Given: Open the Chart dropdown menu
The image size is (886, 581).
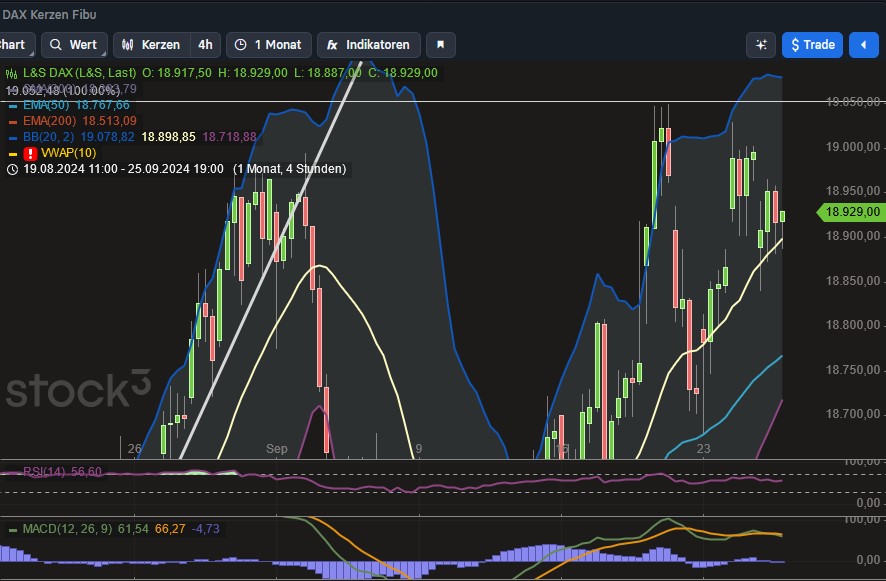Looking at the screenshot, I should [13, 44].
